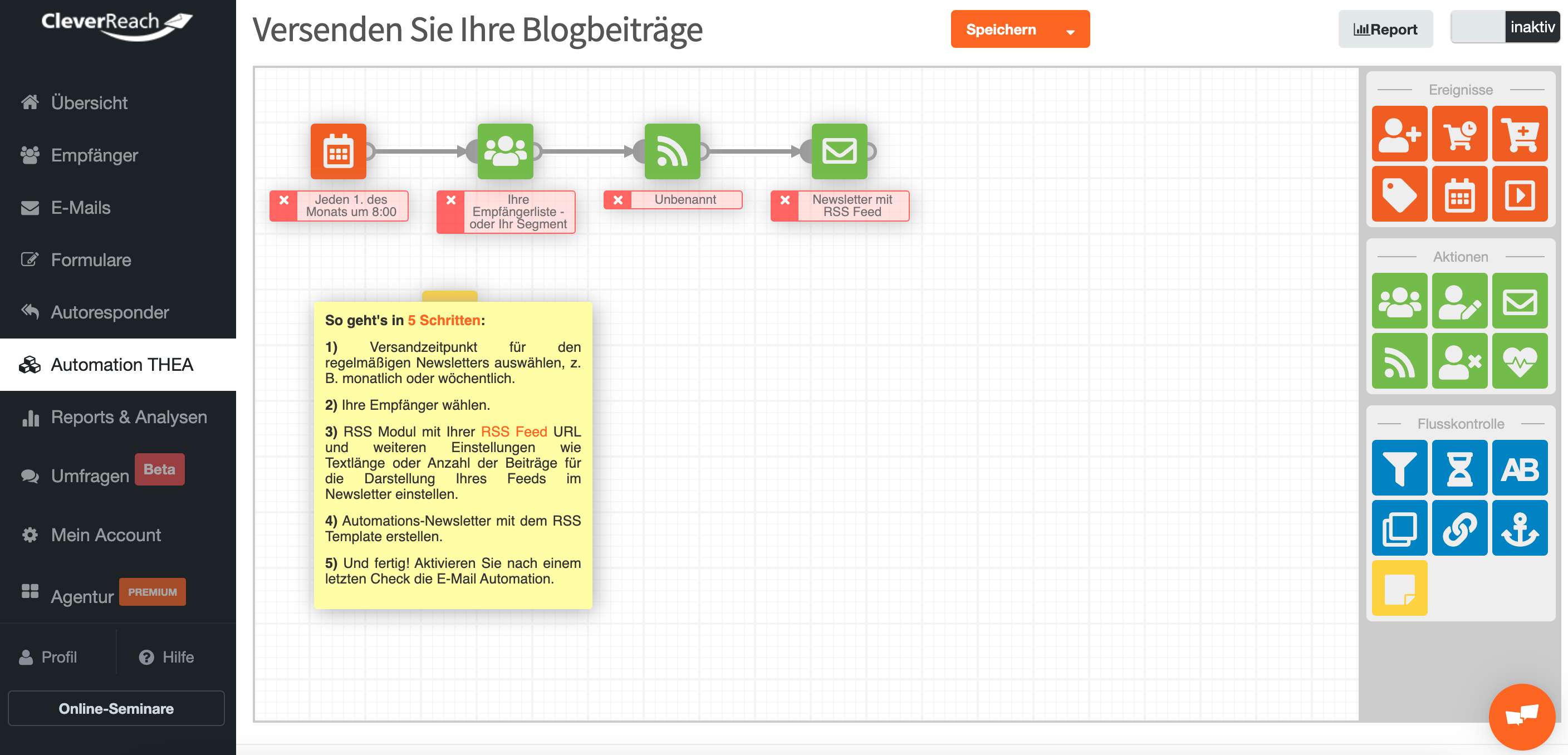1568x755 pixels.
Task: Open the chat support bubble
Action: pos(1521,716)
